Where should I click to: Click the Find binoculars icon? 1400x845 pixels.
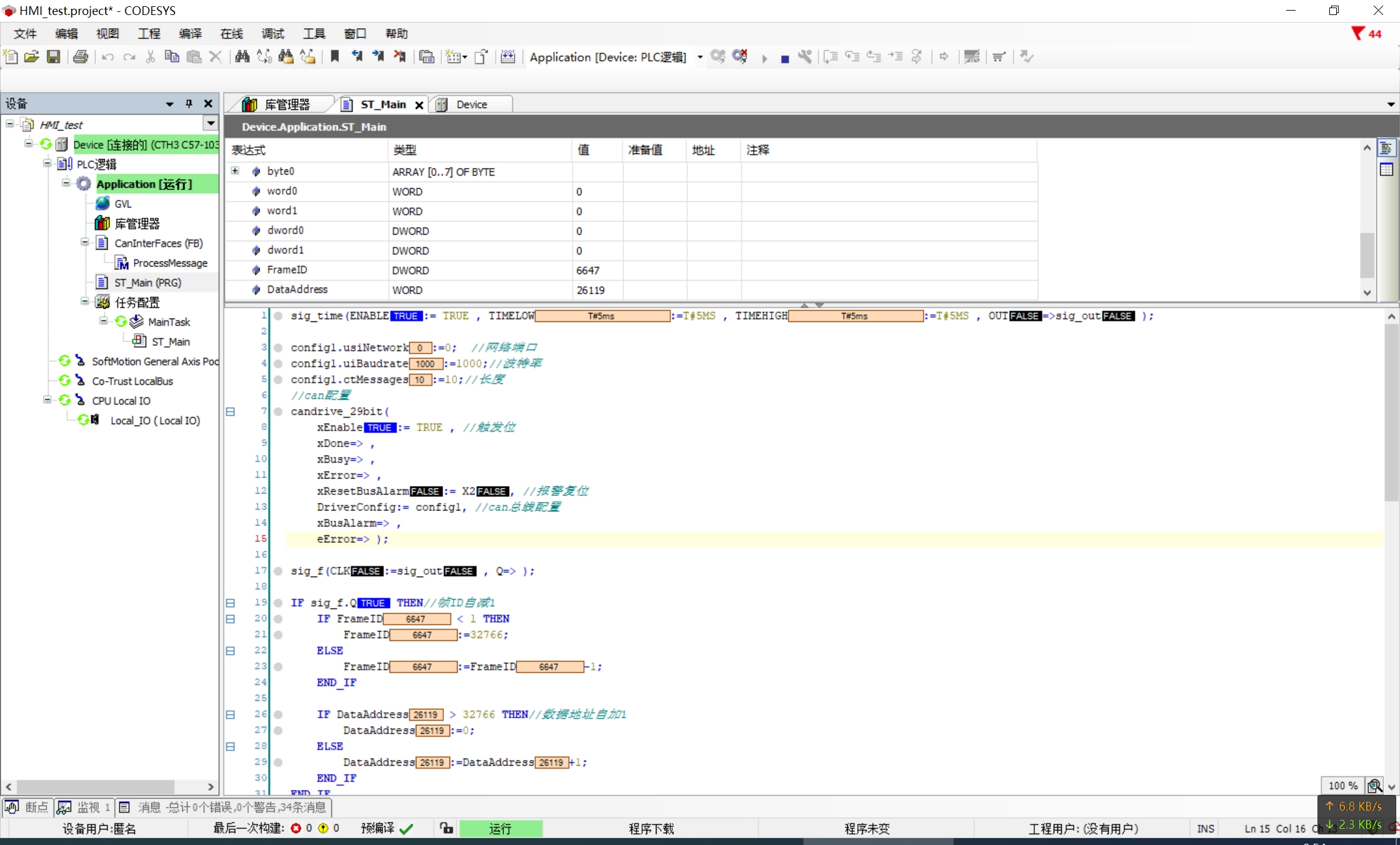point(242,57)
